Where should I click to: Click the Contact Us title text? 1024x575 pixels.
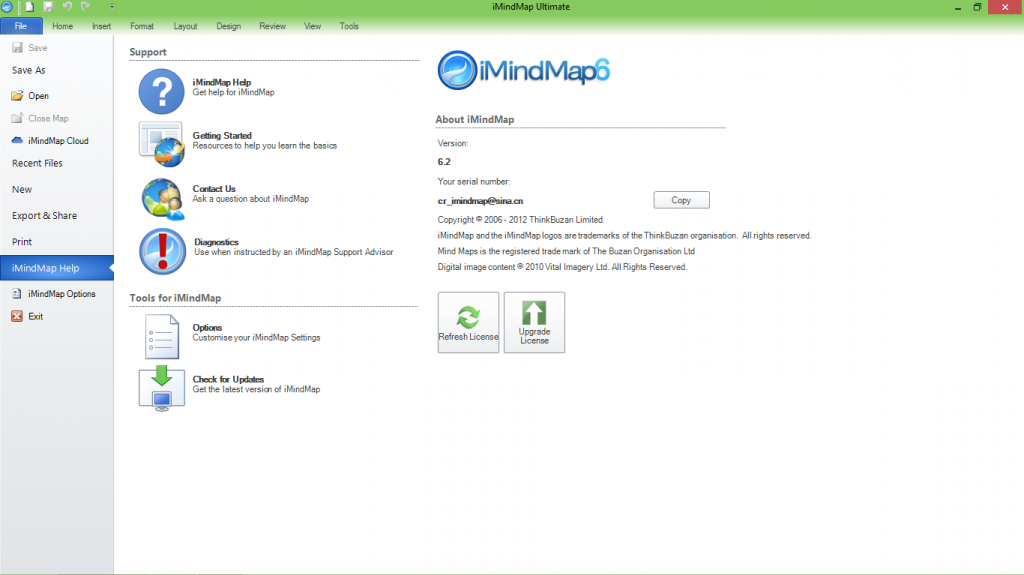coord(214,189)
